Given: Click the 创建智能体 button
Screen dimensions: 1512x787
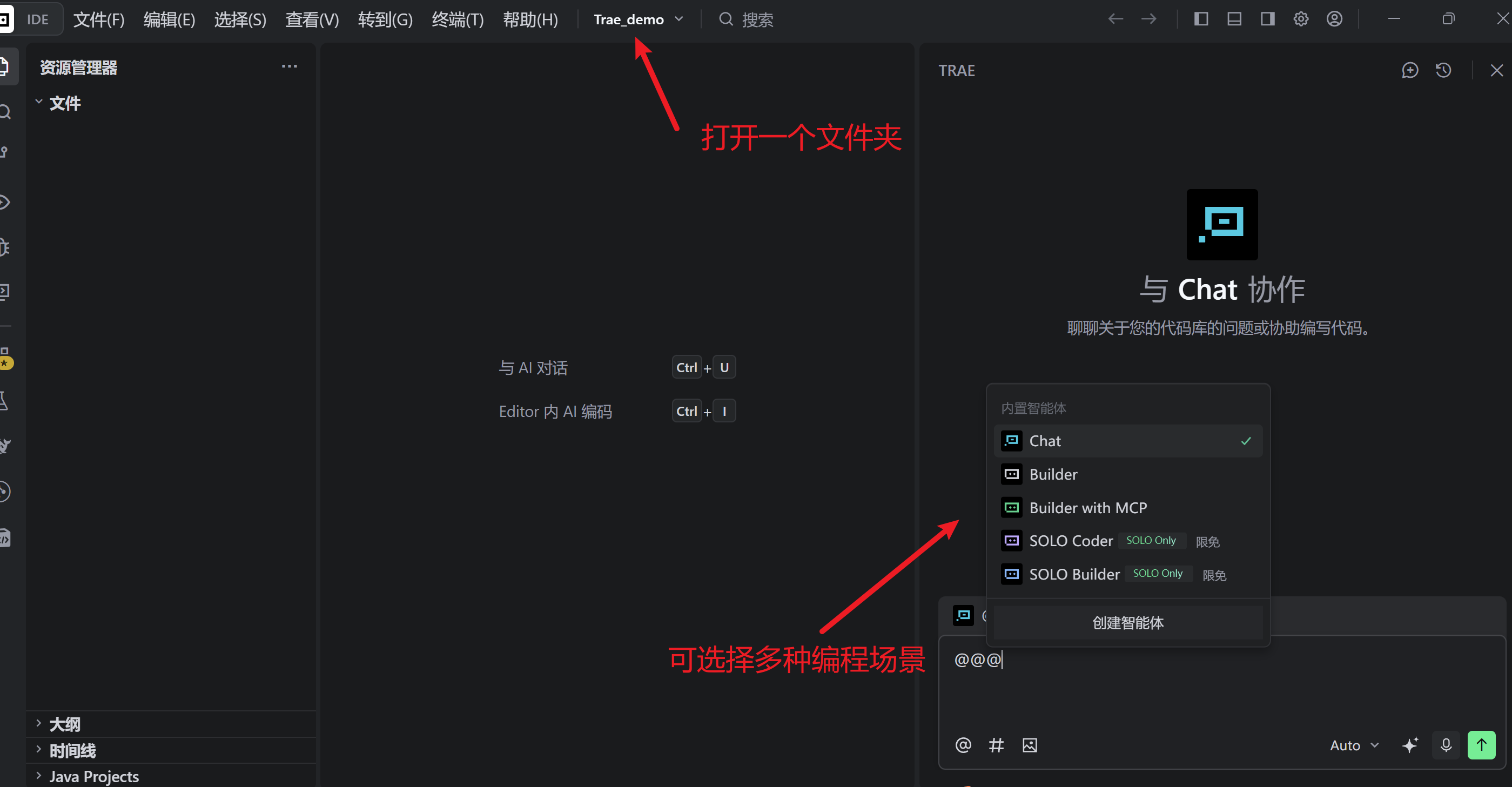Looking at the screenshot, I should (x=1127, y=623).
